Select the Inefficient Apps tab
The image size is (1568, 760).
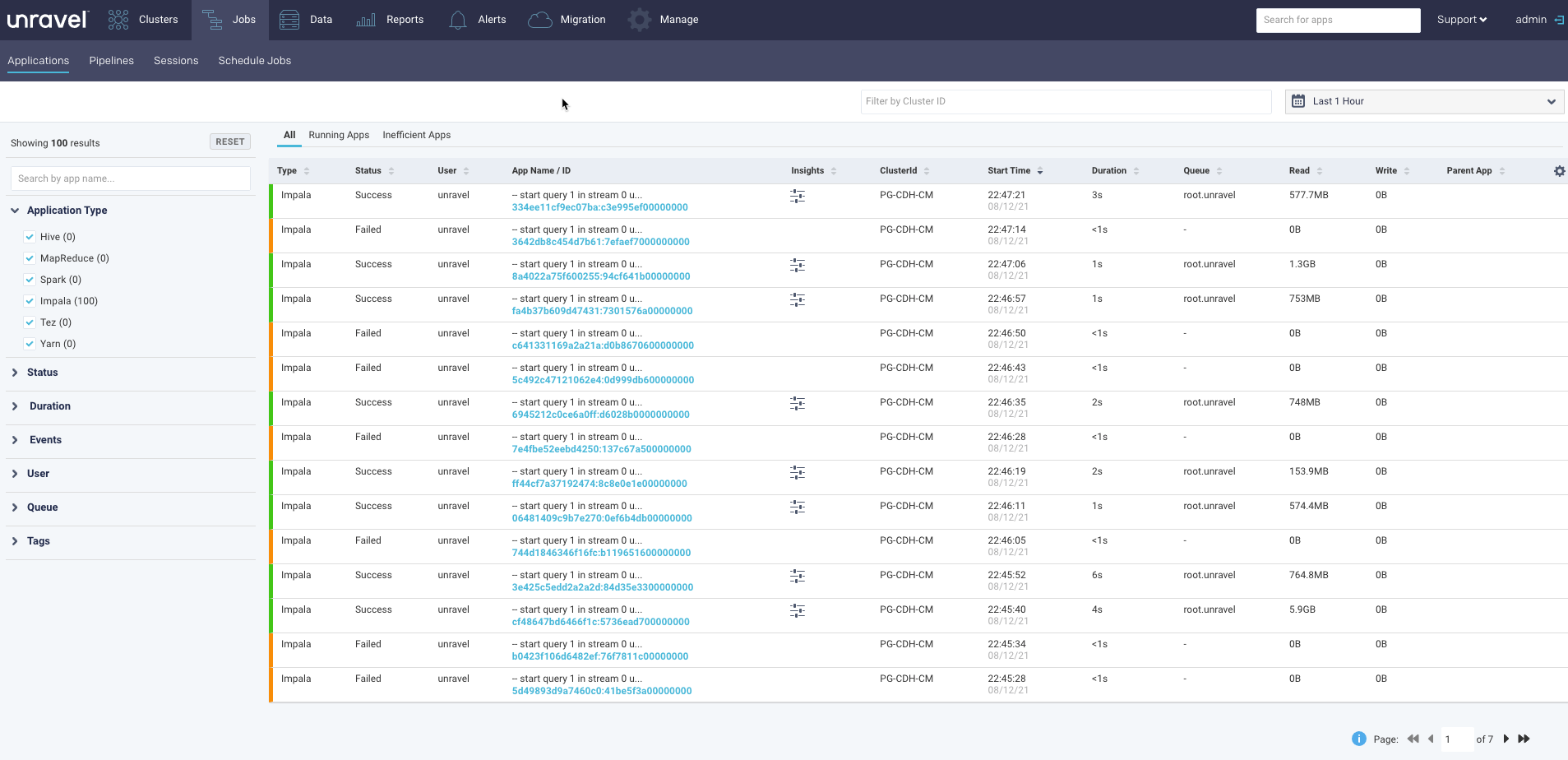point(416,135)
